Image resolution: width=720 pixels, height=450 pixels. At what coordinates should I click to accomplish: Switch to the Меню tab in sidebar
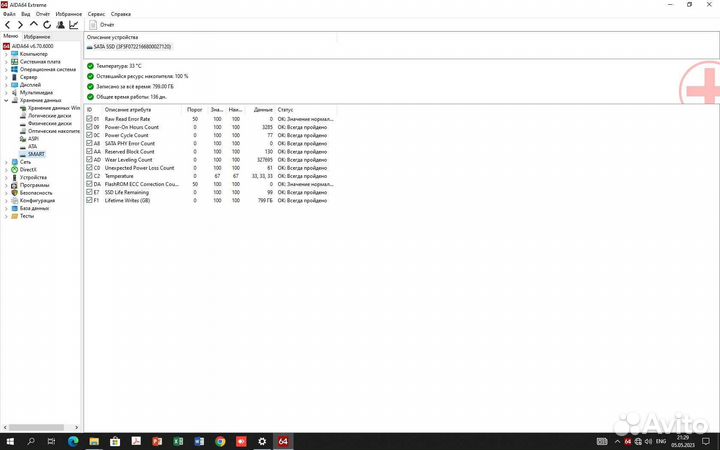tap(11, 36)
